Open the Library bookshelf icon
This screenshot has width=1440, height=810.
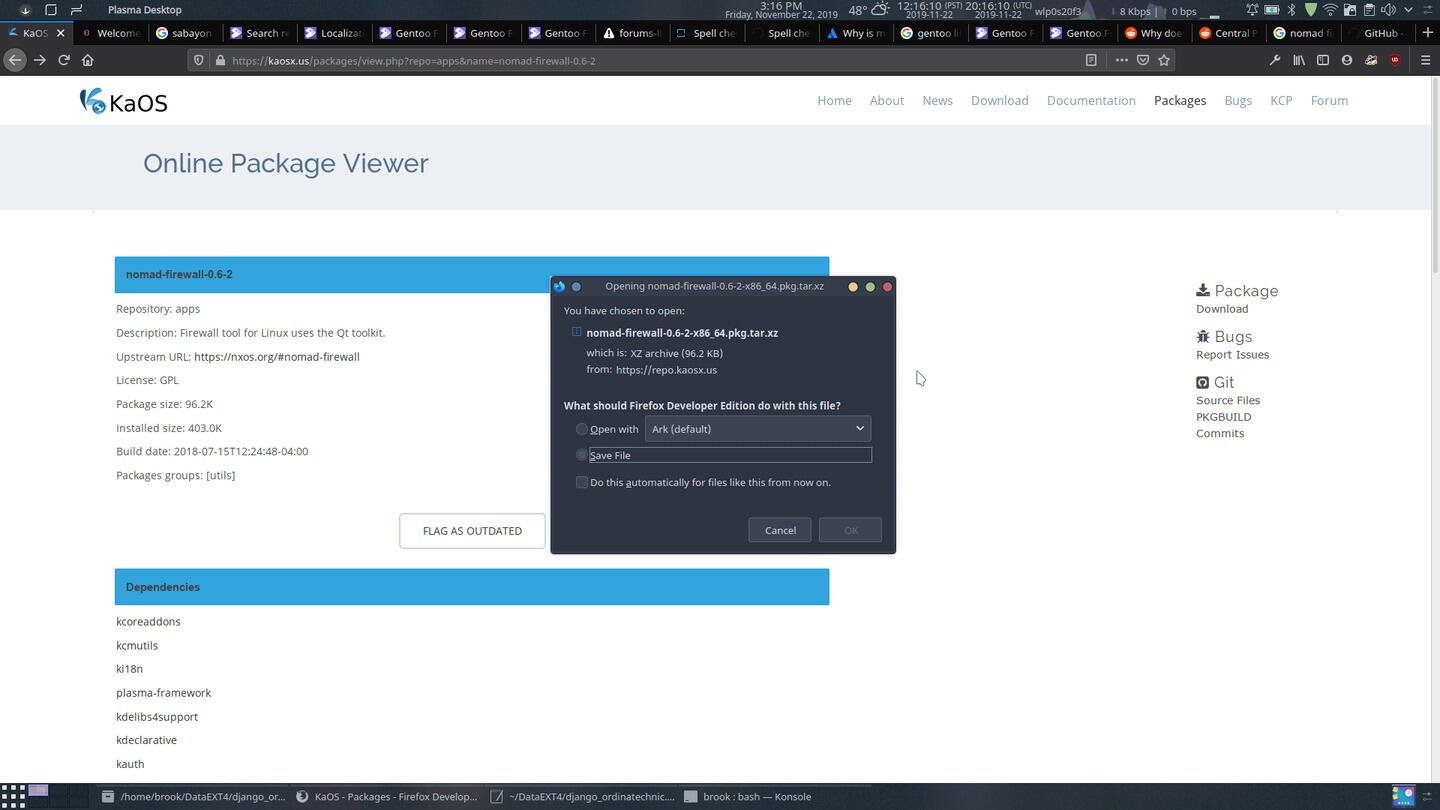[1299, 60]
